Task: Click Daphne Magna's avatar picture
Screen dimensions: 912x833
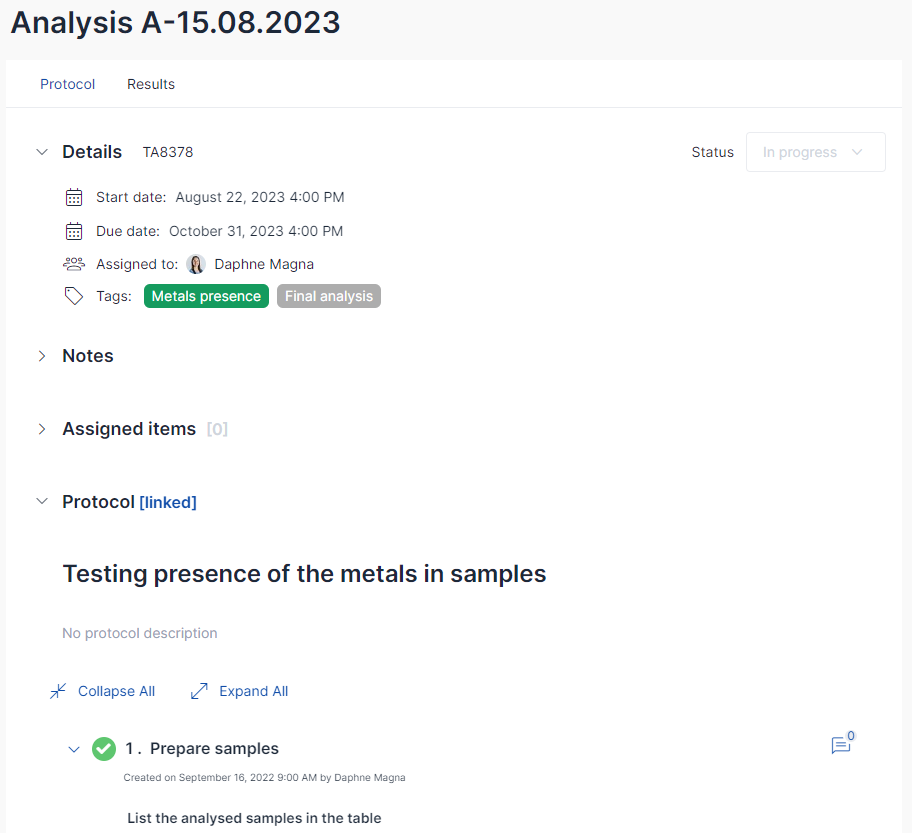Action: pyautogui.click(x=196, y=264)
